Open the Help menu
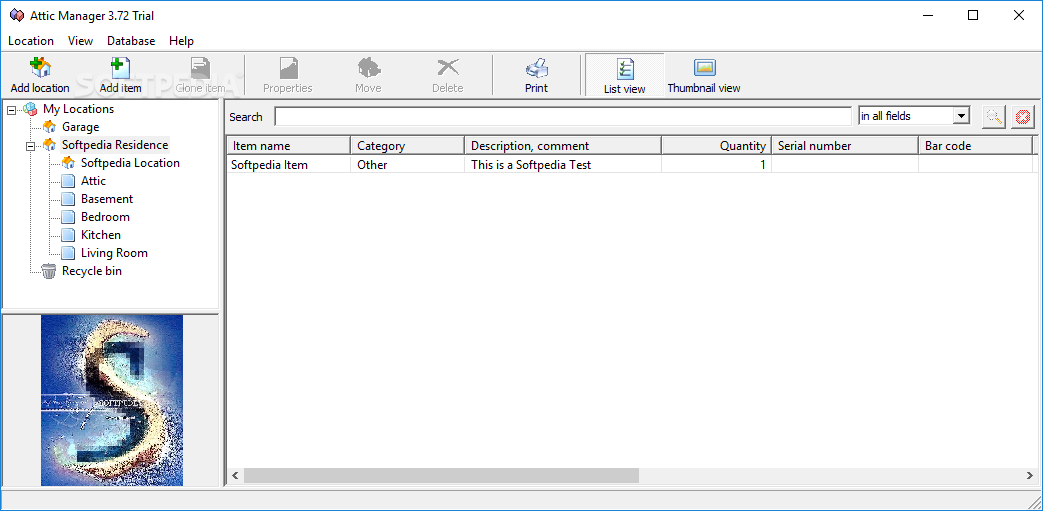 (181, 41)
